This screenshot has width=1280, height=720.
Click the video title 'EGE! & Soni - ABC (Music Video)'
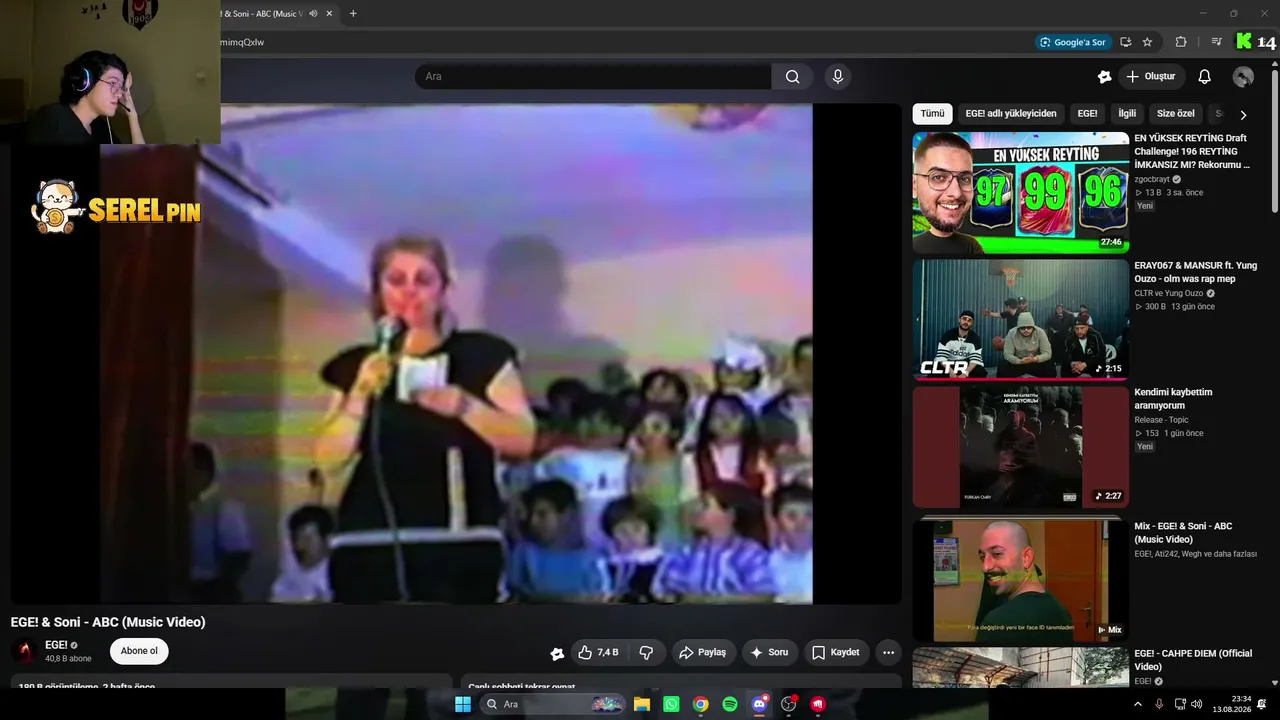point(108,622)
